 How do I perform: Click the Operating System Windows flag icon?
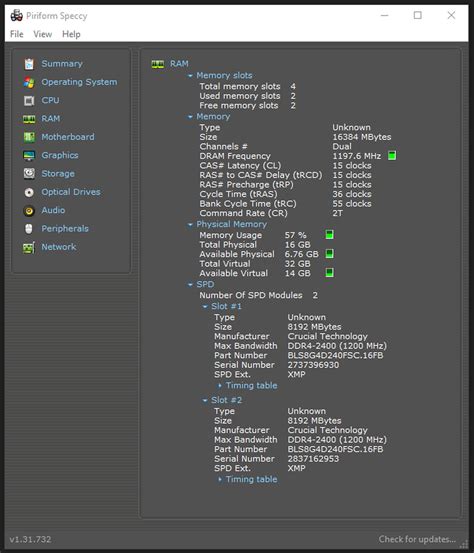29,82
